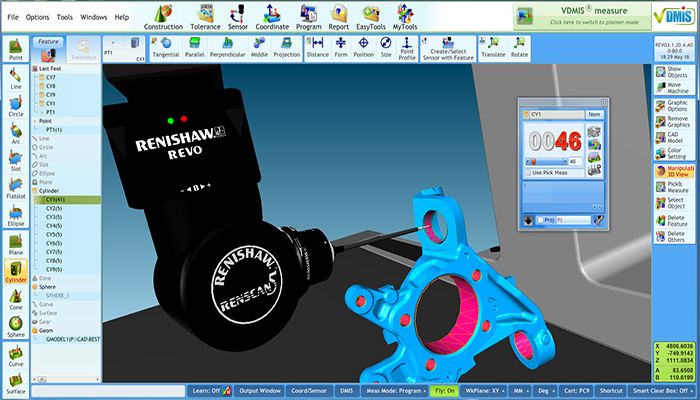Open the Program menu
Screen dimensions: 700x400
(308, 17)
